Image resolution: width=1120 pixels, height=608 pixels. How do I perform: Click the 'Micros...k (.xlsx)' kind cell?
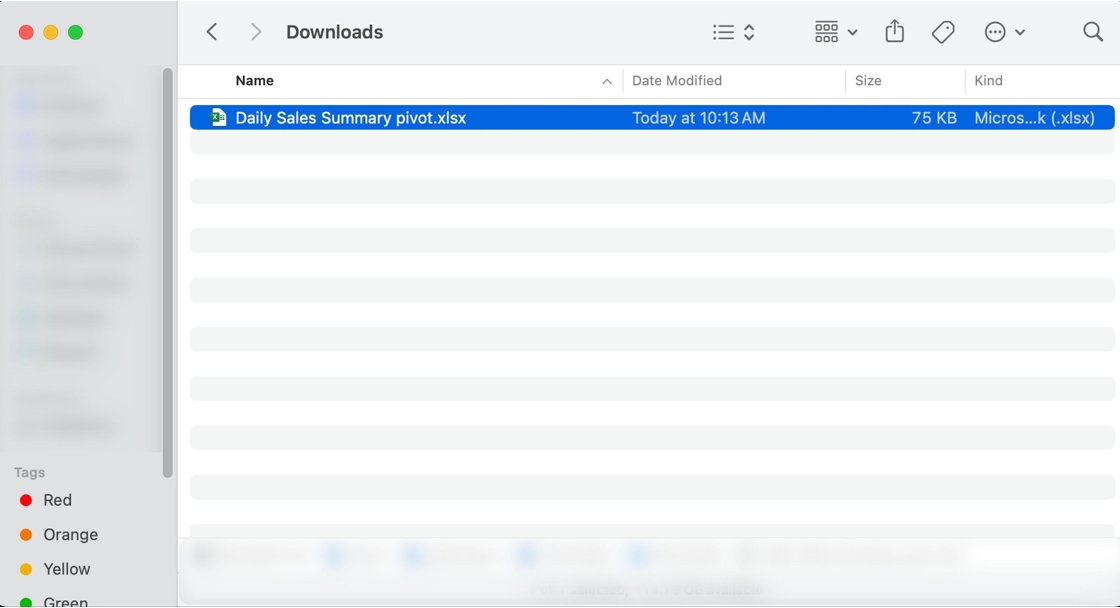click(1034, 118)
